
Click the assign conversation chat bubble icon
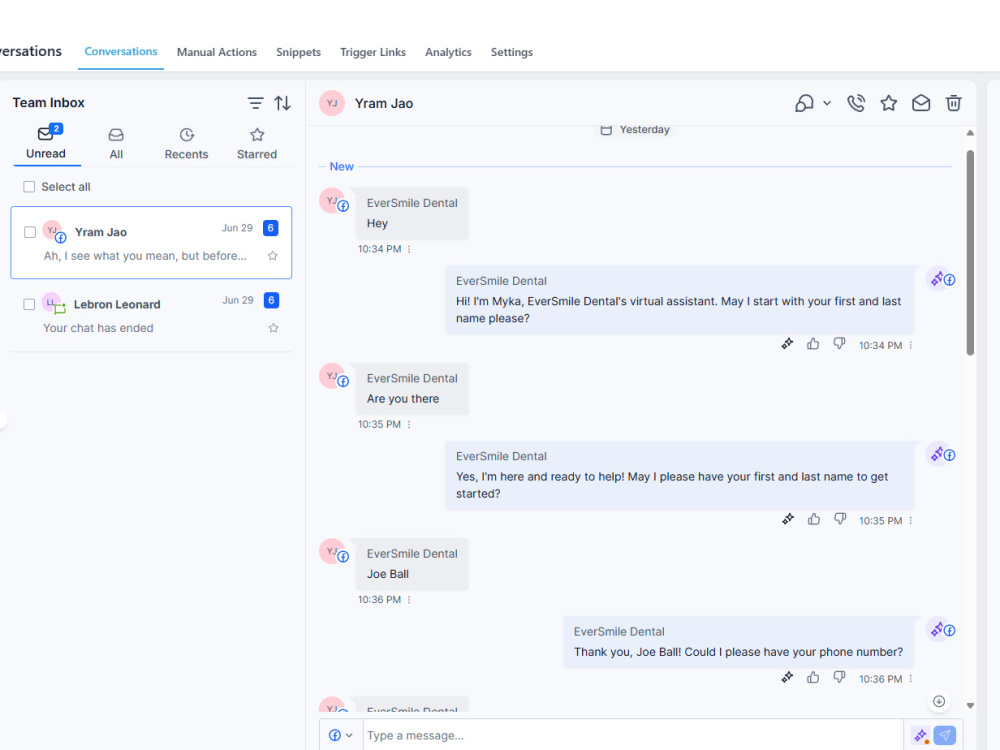[x=804, y=103]
